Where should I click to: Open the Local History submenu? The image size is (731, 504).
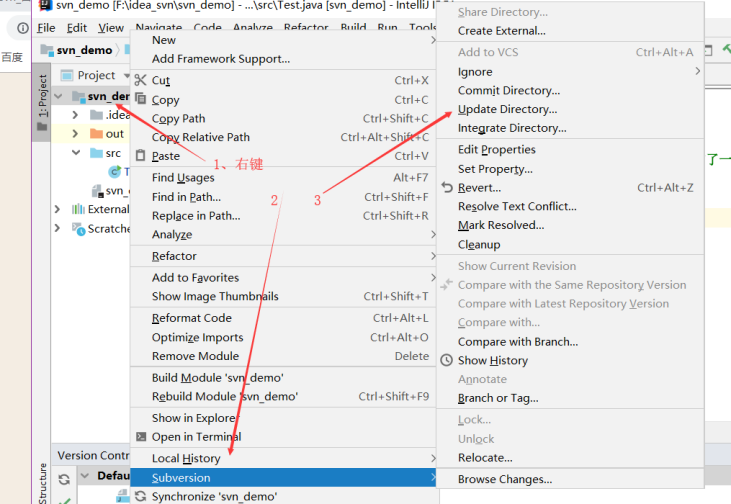pos(283,458)
